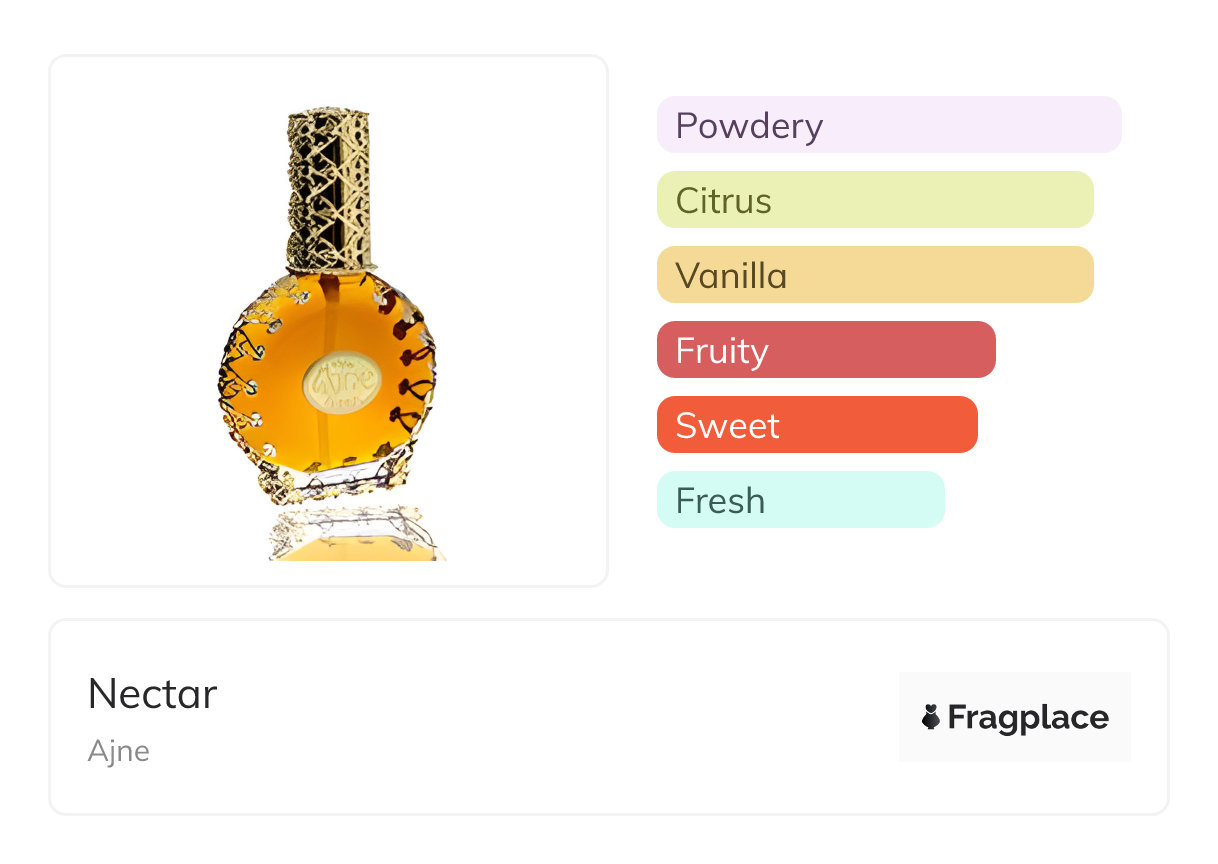Choose the Vanilla accord bar
This screenshot has height=864, width=1218.
pos(874,275)
